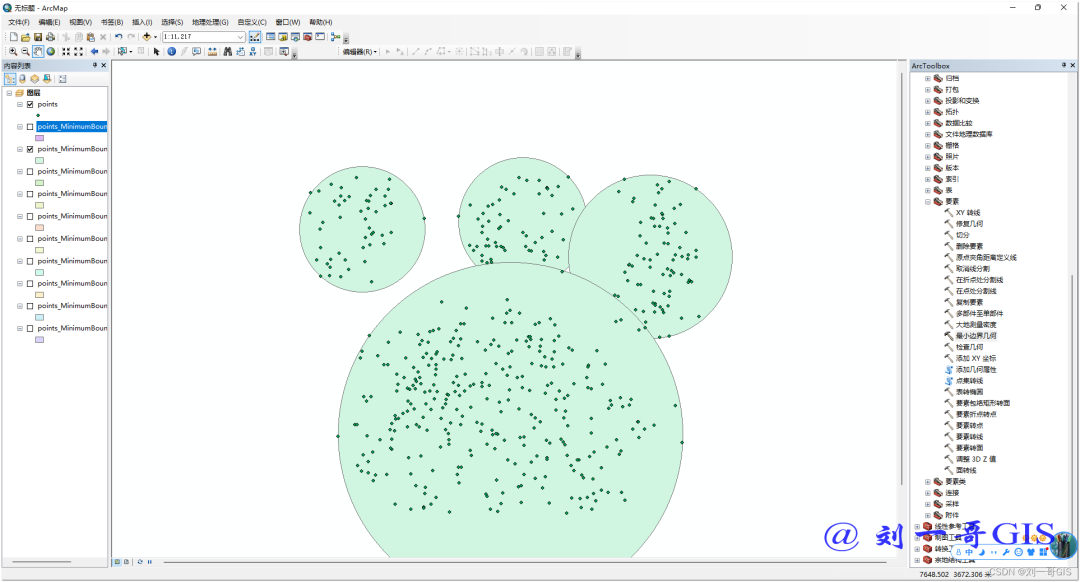Select the Zoom In tool
This screenshot has width=1080, height=582.
point(13,52)
